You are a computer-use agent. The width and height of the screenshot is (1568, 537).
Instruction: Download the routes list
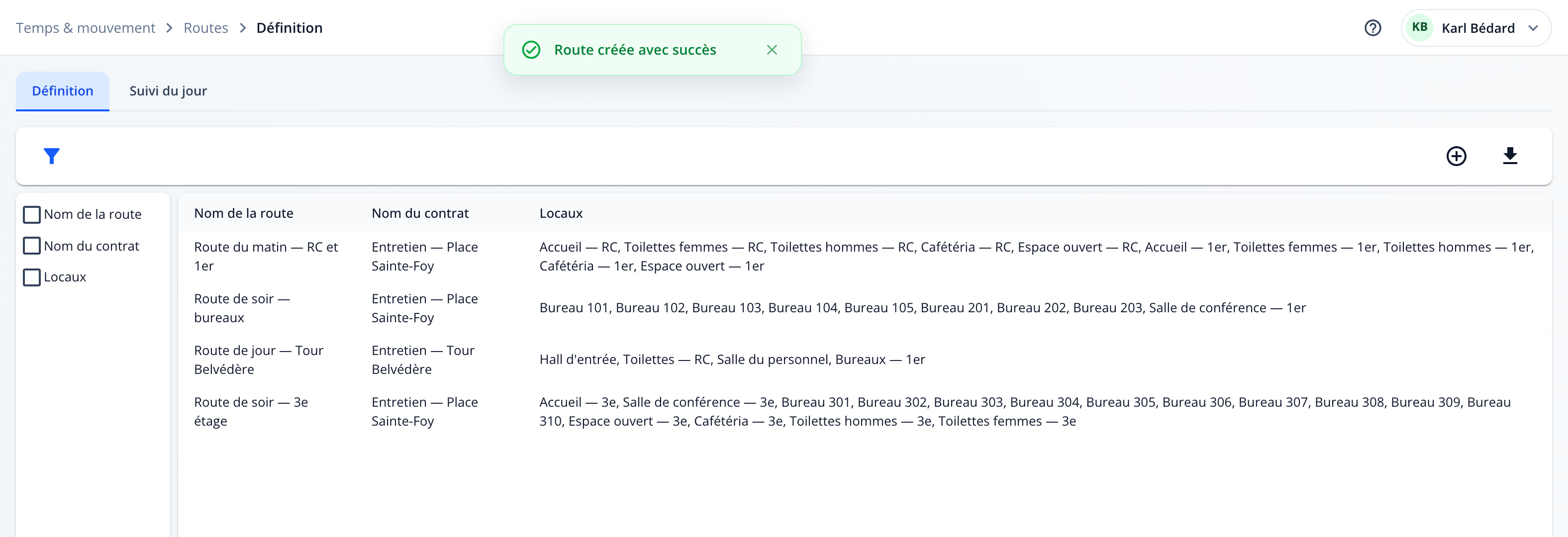click(x=1510, y=156)
